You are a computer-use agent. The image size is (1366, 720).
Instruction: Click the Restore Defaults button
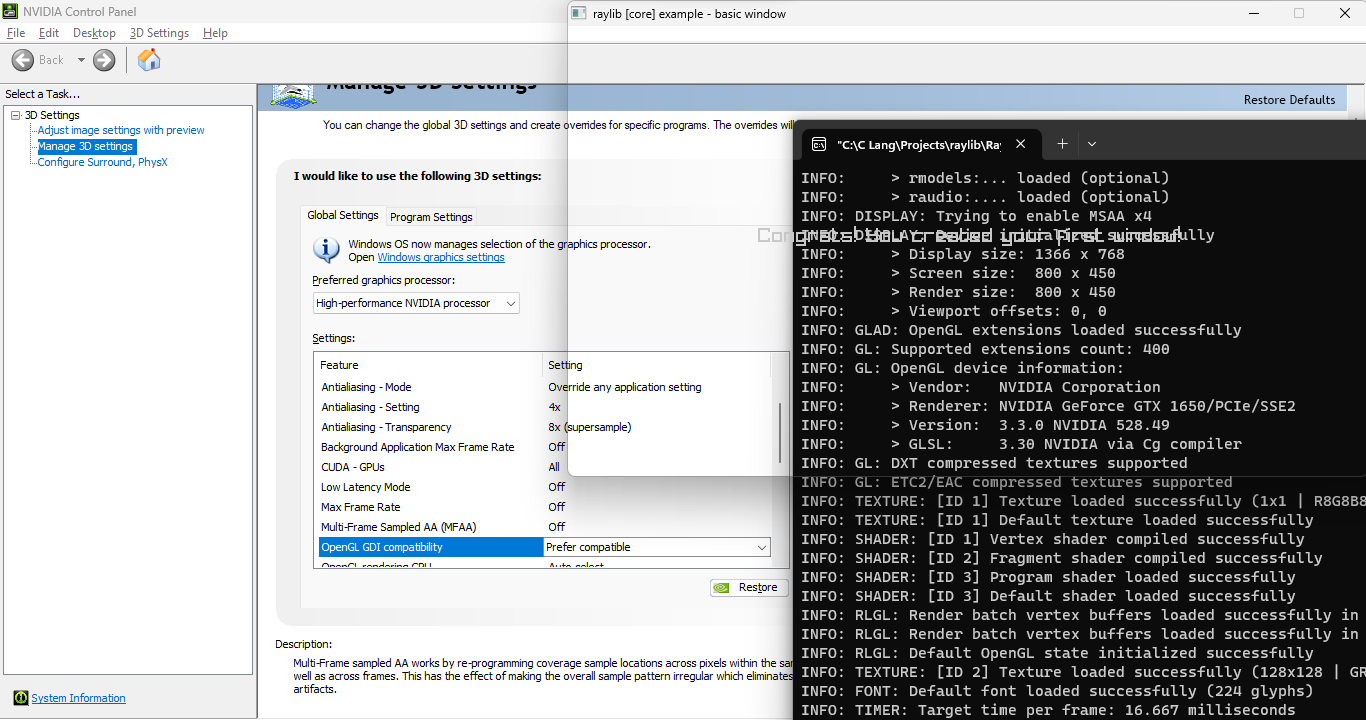pyautogui.click(x=1289, y=99)
